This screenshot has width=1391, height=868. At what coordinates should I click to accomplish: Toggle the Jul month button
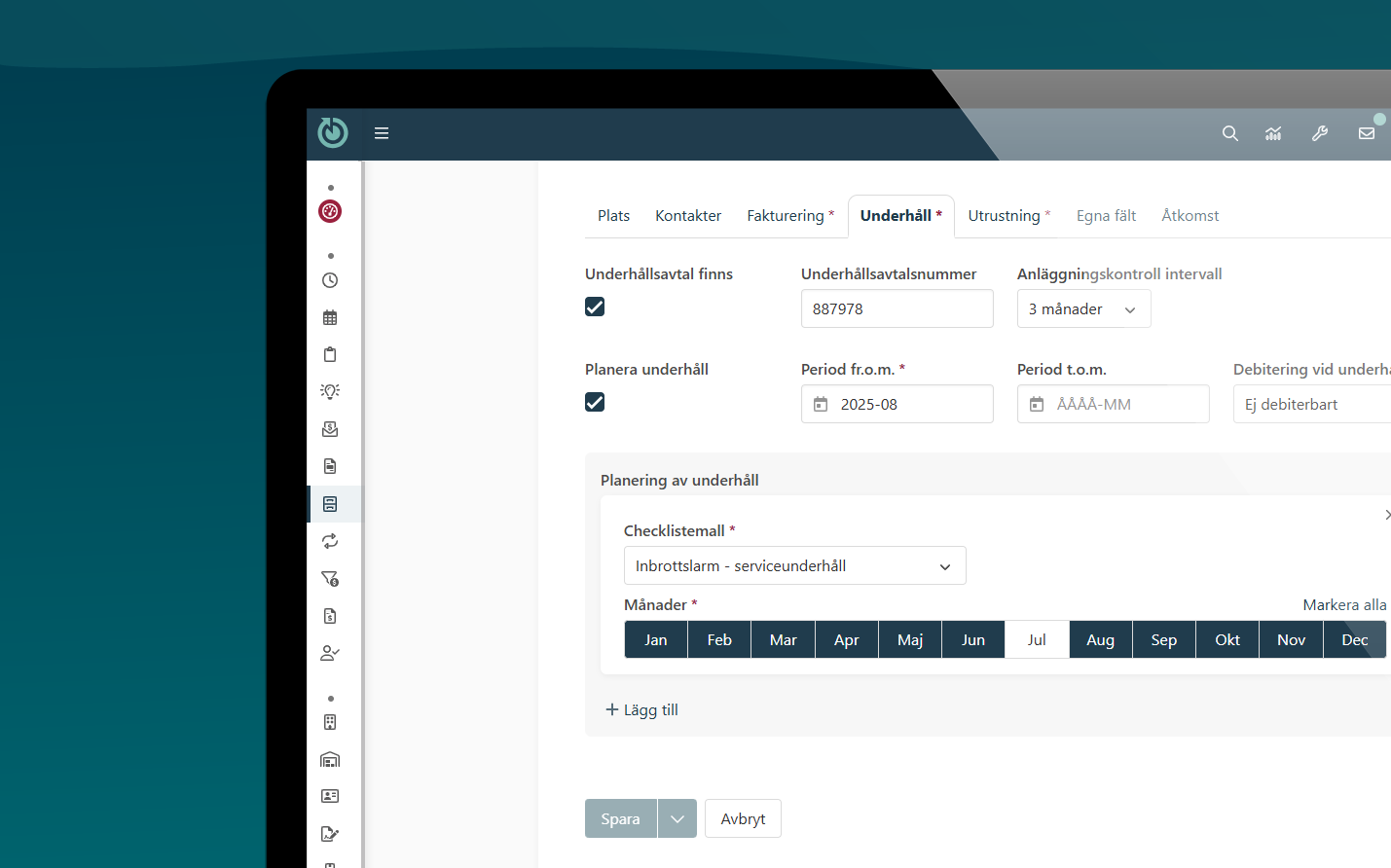tap(1037, 640)
